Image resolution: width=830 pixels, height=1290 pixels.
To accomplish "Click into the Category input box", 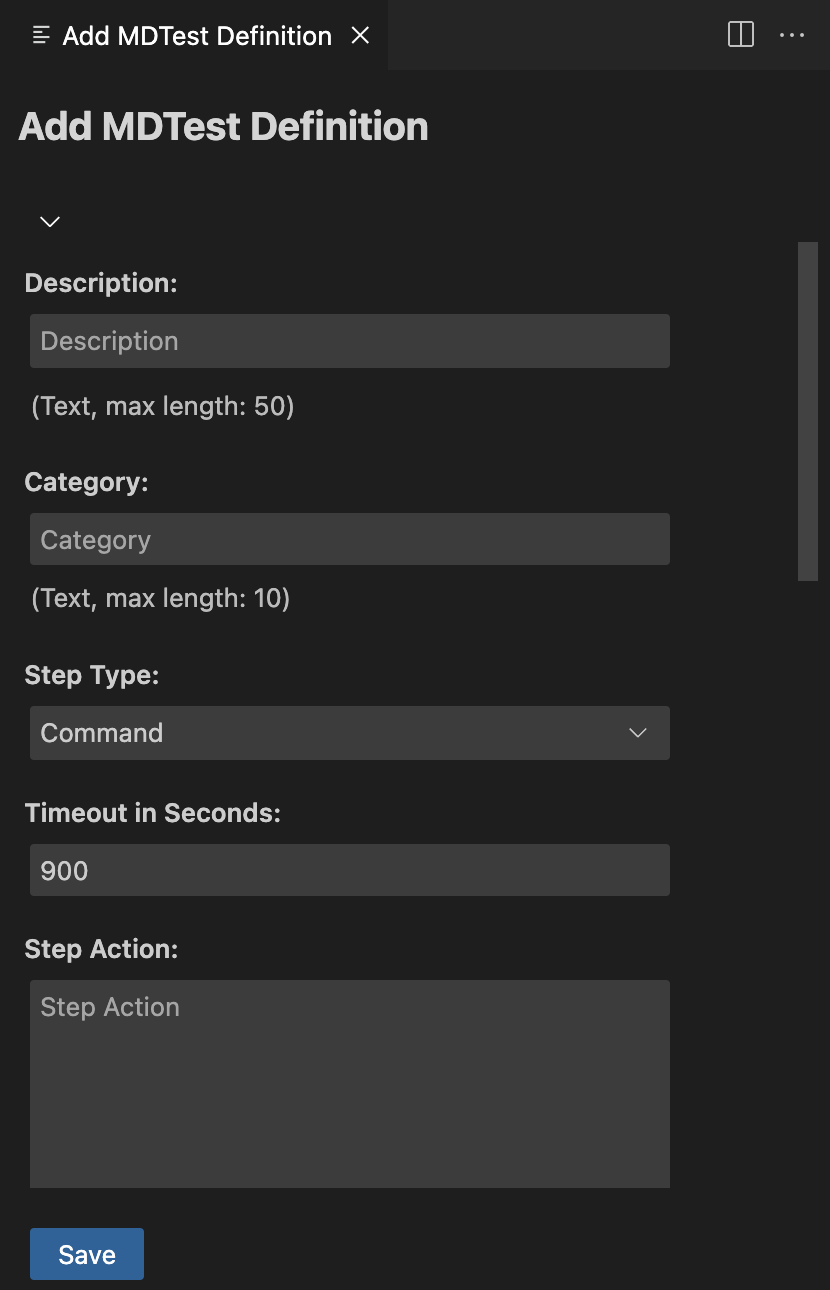I will [350, 540].
